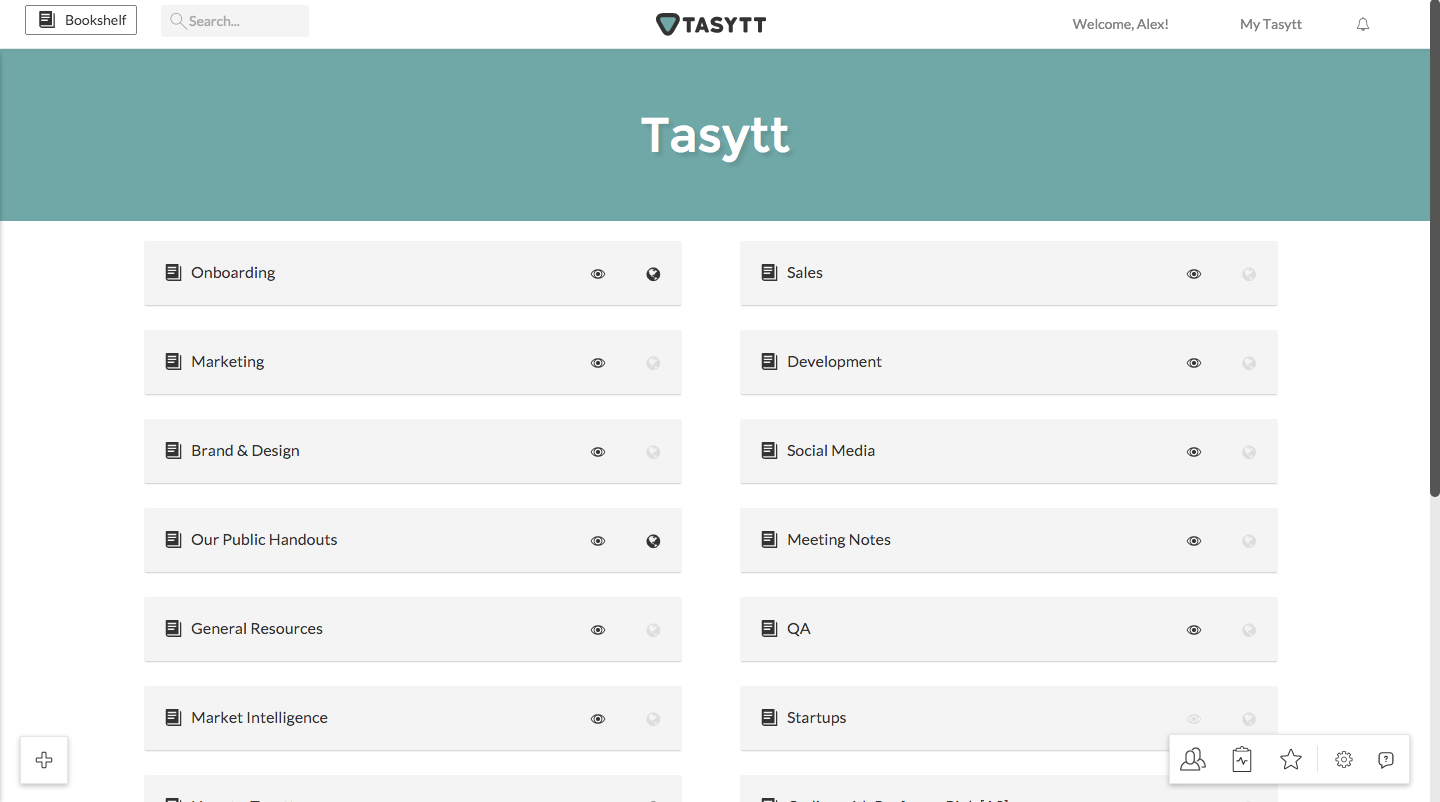
Task: Click the book icon next to Market Intelligence
Action: tap(173, 717)
